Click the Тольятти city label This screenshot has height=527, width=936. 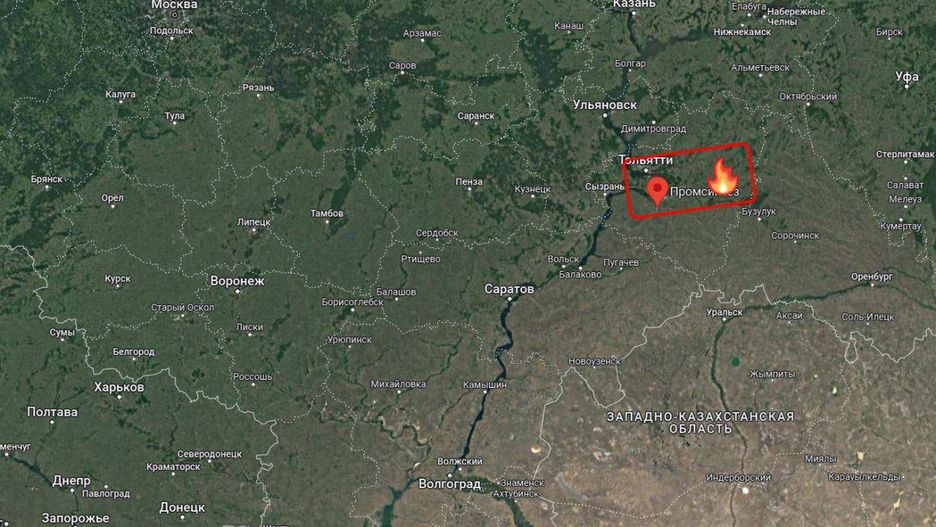[645, 159]
